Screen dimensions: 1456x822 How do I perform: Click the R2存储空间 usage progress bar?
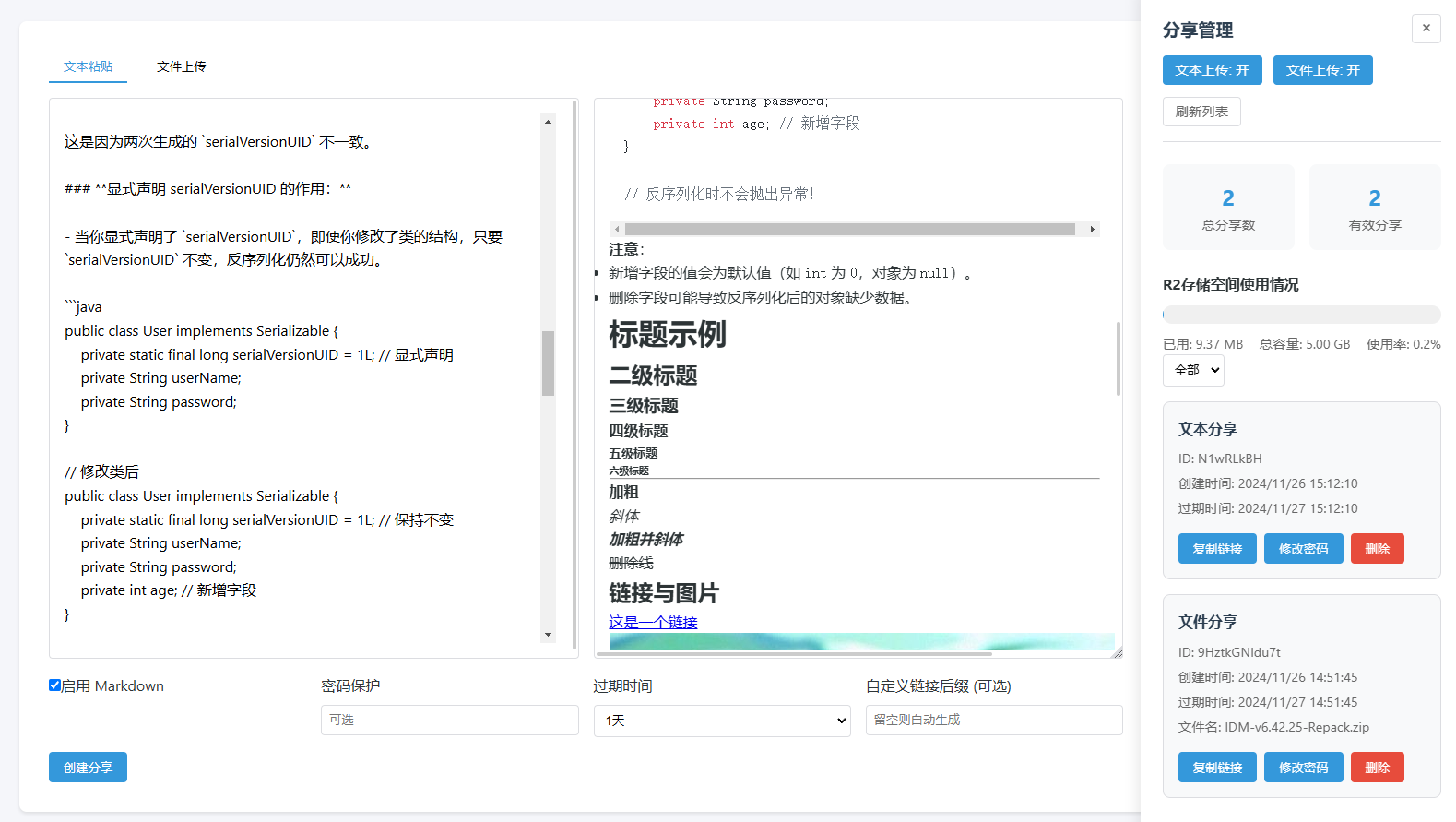pos(1301,315)
